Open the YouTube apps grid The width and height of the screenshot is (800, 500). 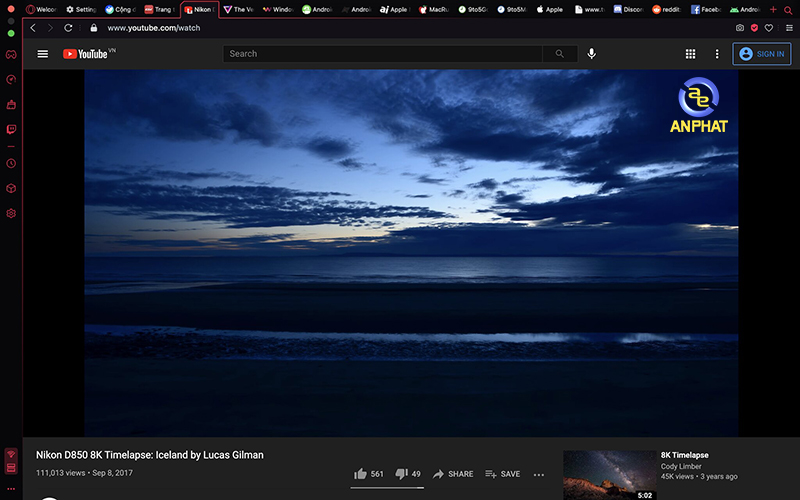pos(690,54)
